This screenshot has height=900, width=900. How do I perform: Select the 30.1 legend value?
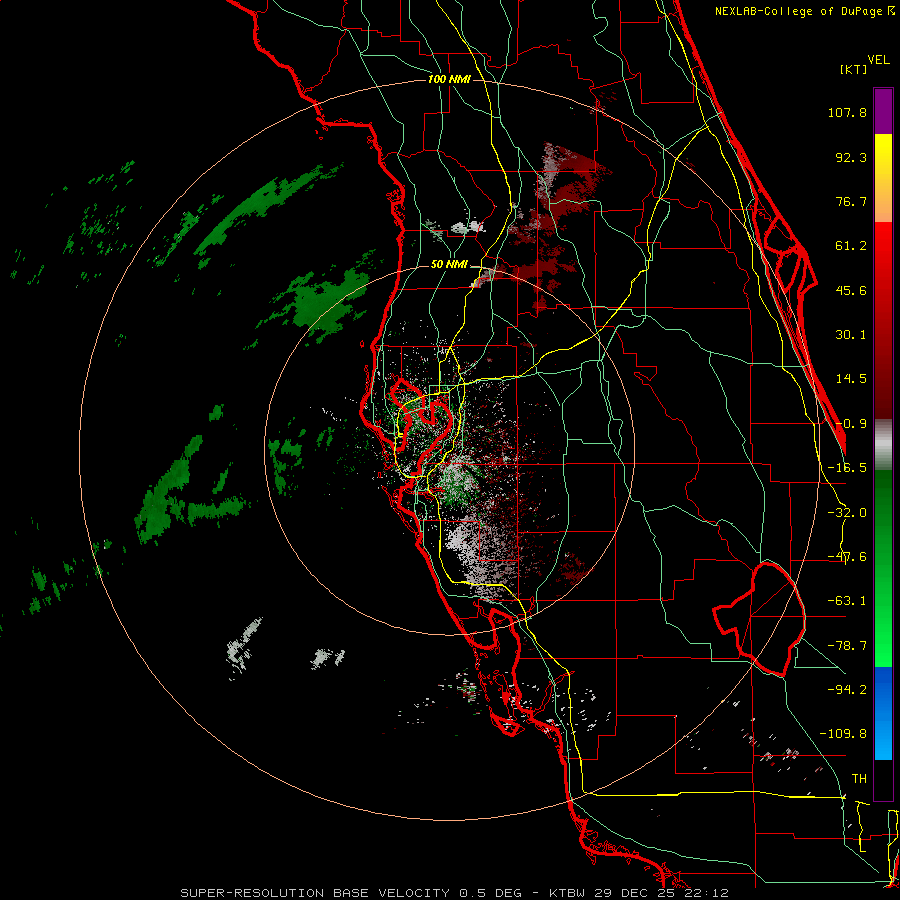pos(851,335)
